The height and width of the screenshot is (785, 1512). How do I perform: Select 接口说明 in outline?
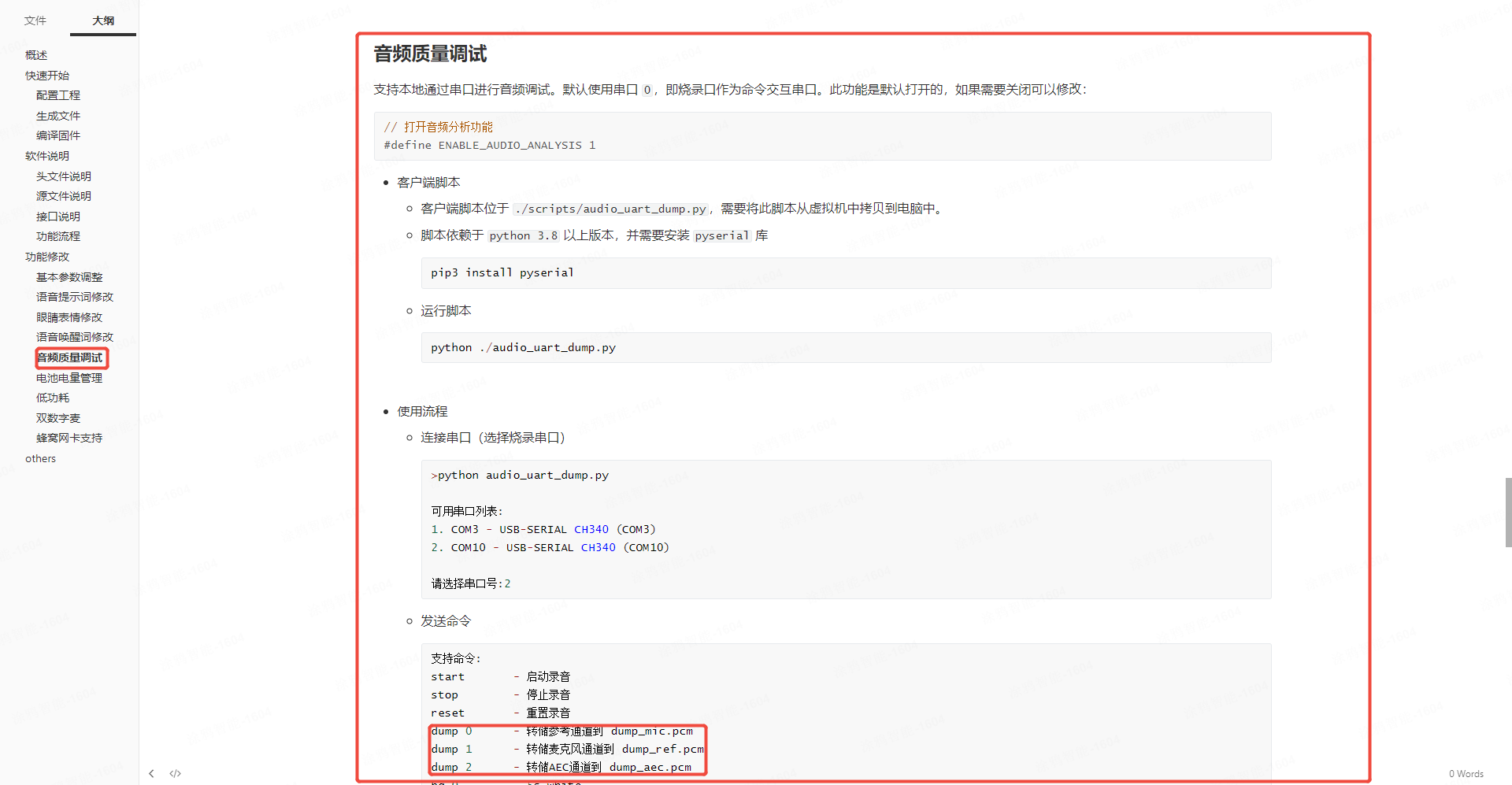[x=58, y=217]
